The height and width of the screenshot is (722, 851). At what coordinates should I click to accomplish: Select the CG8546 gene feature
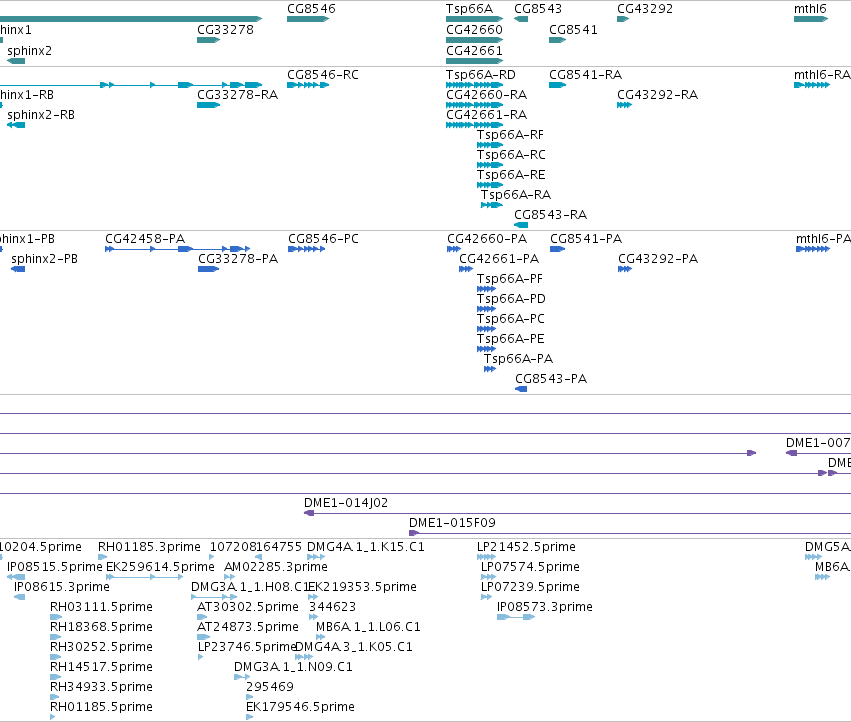(x=308, y=19)
